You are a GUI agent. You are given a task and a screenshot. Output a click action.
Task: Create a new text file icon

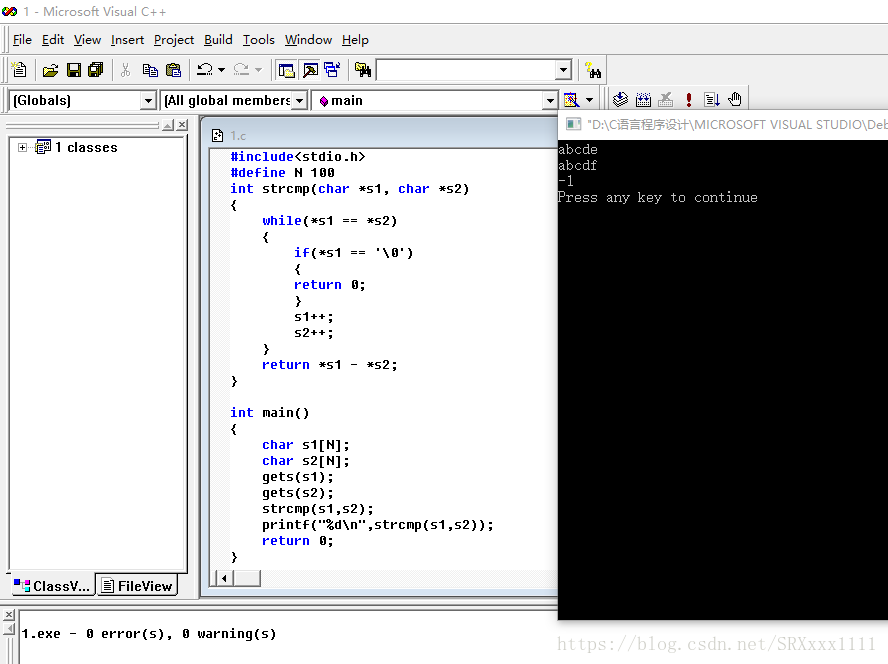pos(19,70)
